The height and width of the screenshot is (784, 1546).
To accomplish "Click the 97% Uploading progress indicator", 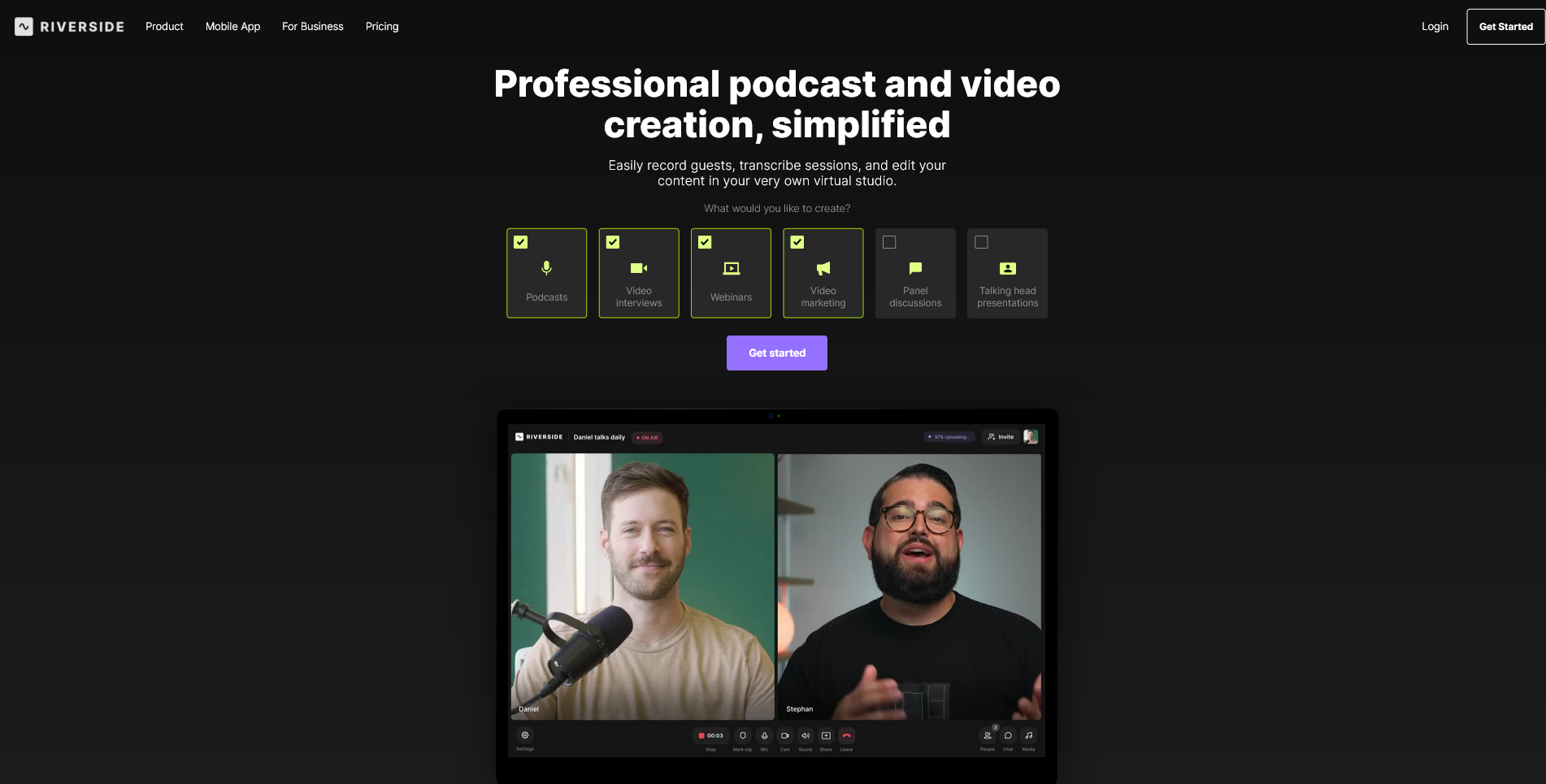I will (x=949, y=437).
